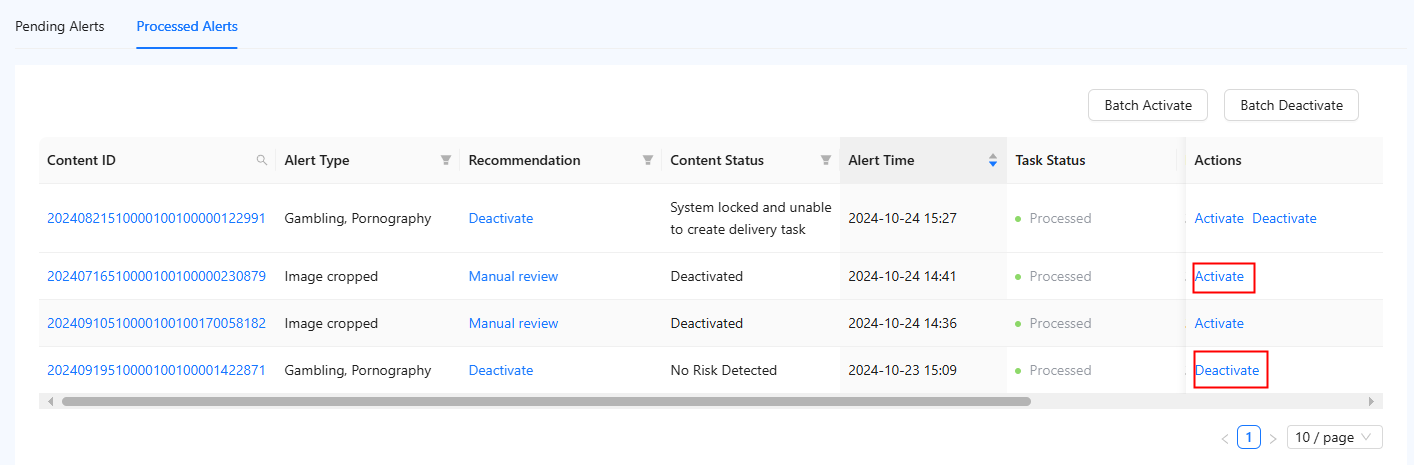Select page 1 in pagination
1414x465 pixels.
(1249, 437)
